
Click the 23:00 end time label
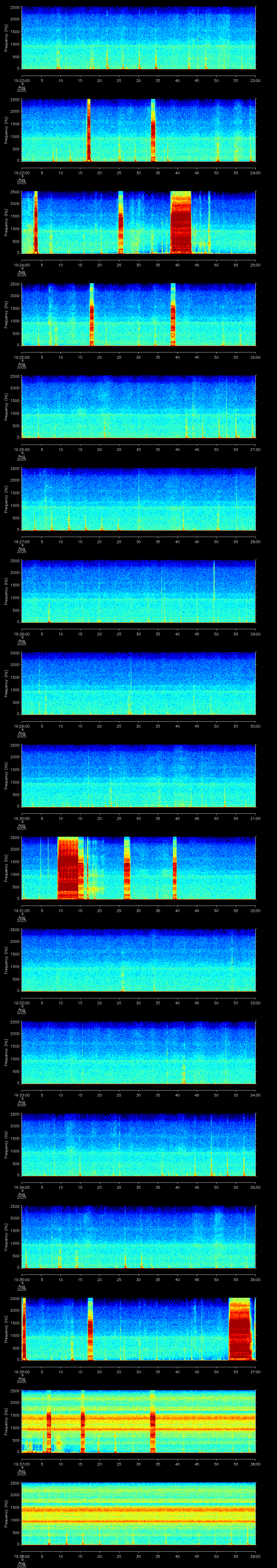pos(256,80)
